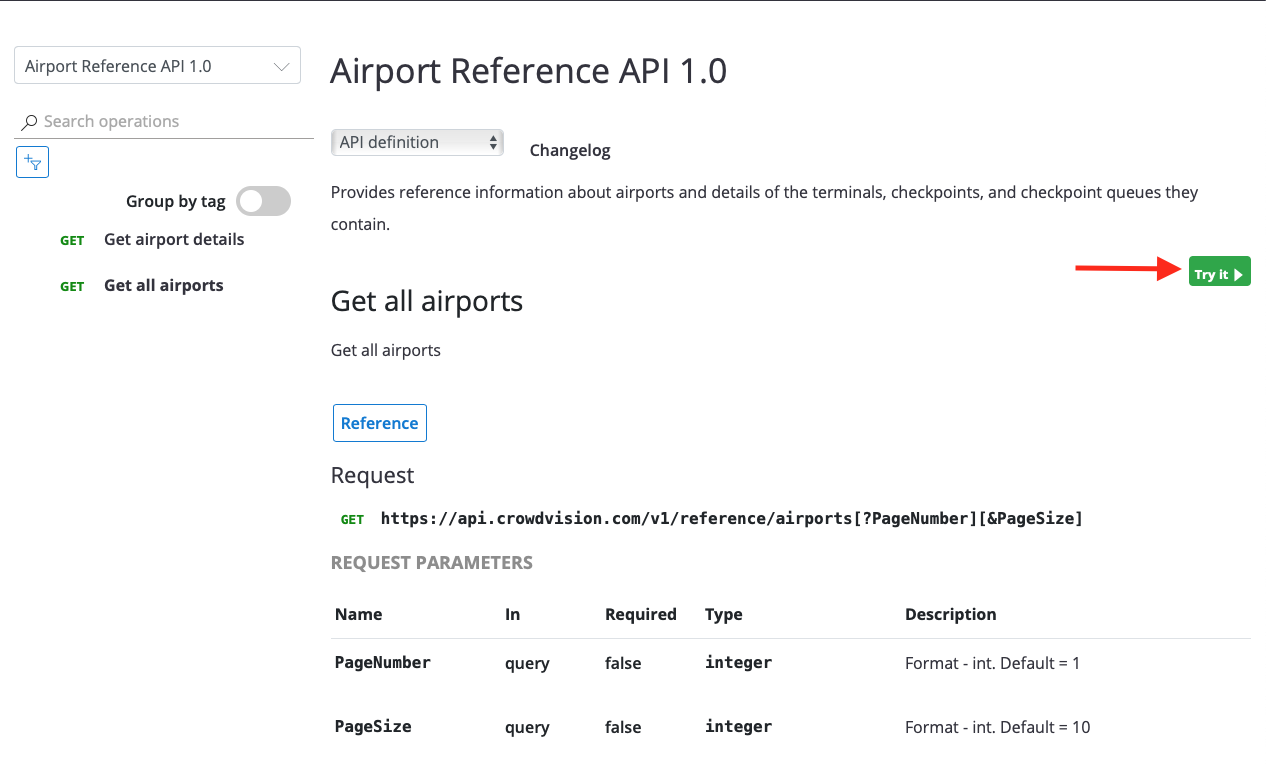Open the Changelog link

coord(570,150)
